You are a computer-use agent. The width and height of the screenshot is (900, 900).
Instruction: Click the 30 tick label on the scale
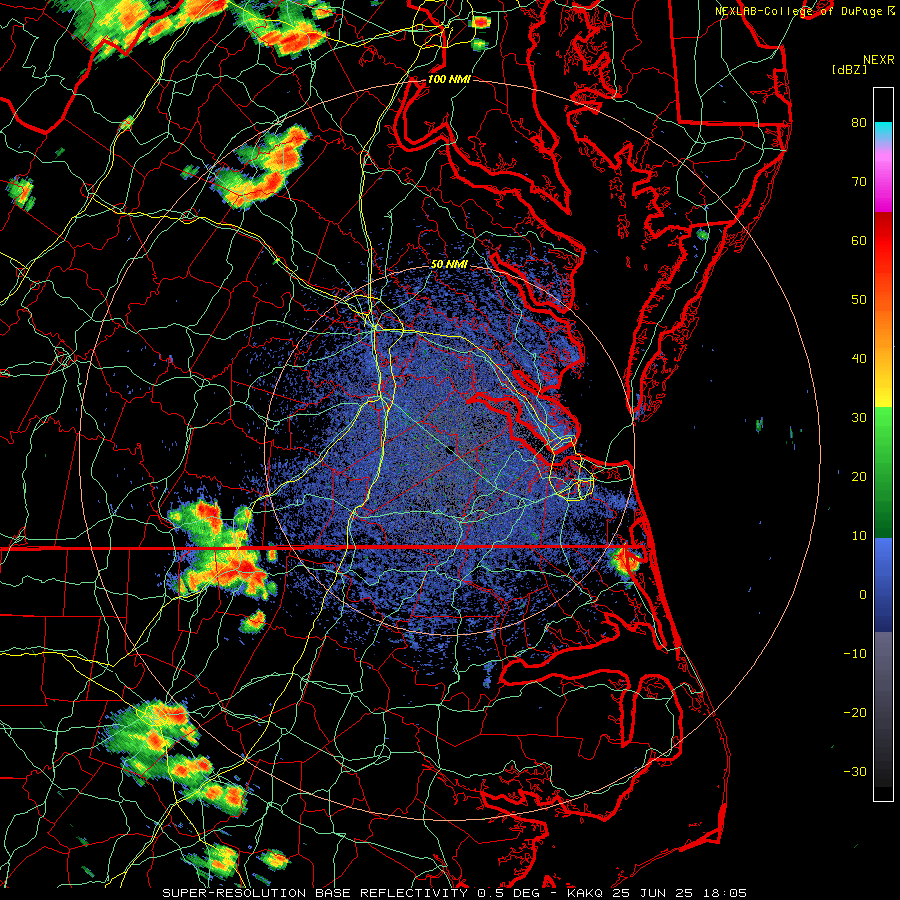[859, 418]
